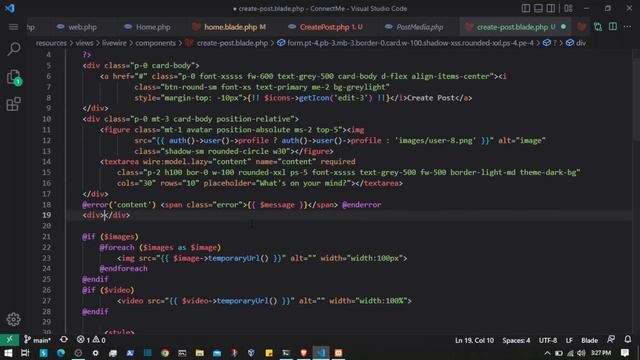Click the feedback/account icon in status bar
Image resolution: width=640 pixels, height=360 pixels.
pos(611,340)
